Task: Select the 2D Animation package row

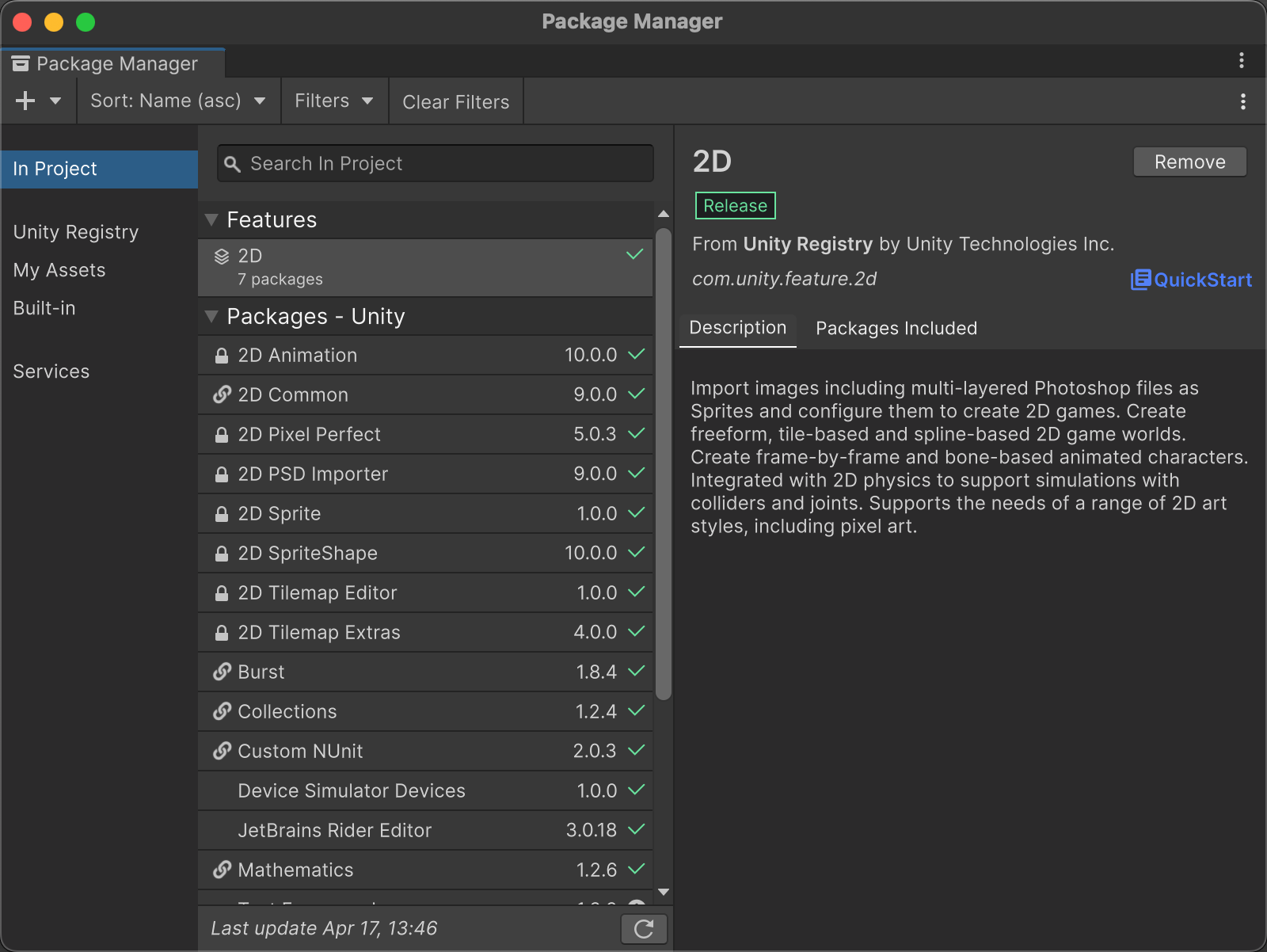Action: click(x=425, y=355)
